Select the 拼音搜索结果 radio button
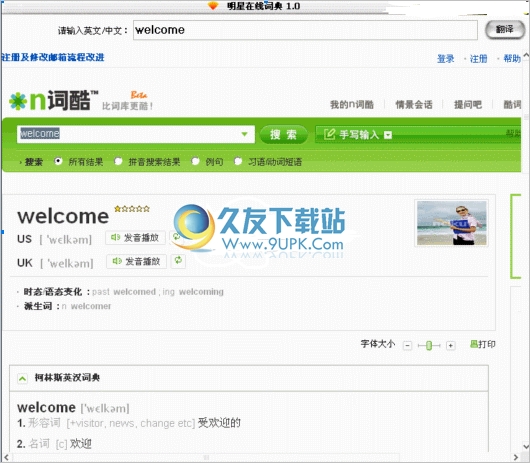The width and height of the screenshot is (530, 463). tap(118, 161)
